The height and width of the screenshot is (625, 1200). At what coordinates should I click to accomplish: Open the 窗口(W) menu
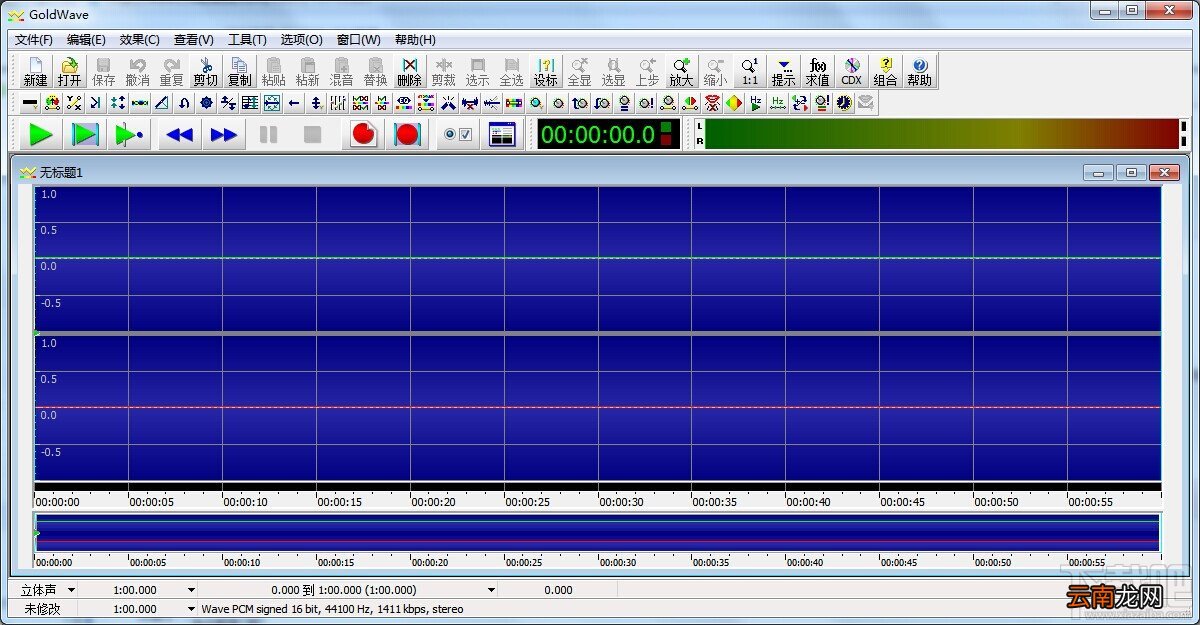coord(358,40)
